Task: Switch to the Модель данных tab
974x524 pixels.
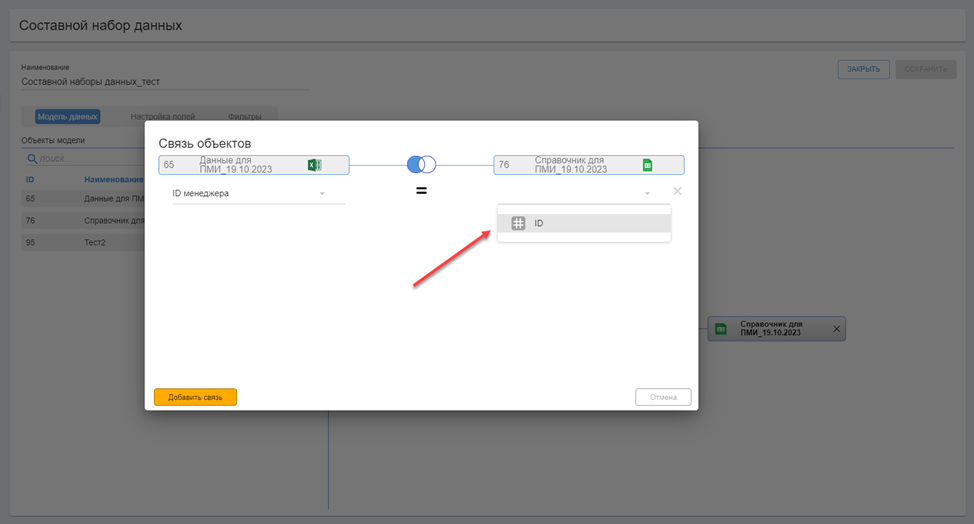Action: click(x=67, y=117)
